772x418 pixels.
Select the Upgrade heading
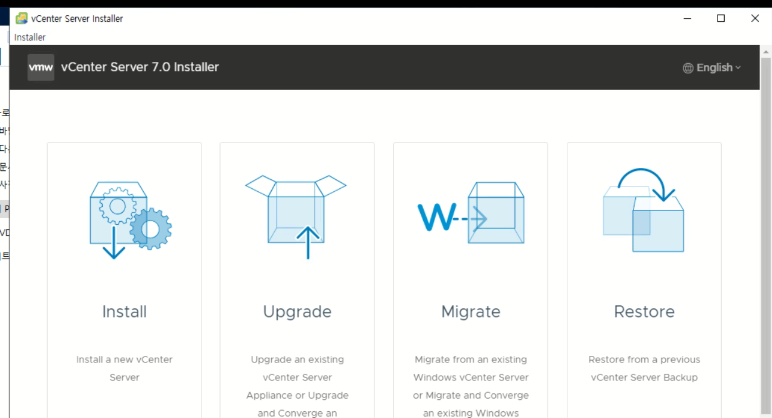click(297, 312)
